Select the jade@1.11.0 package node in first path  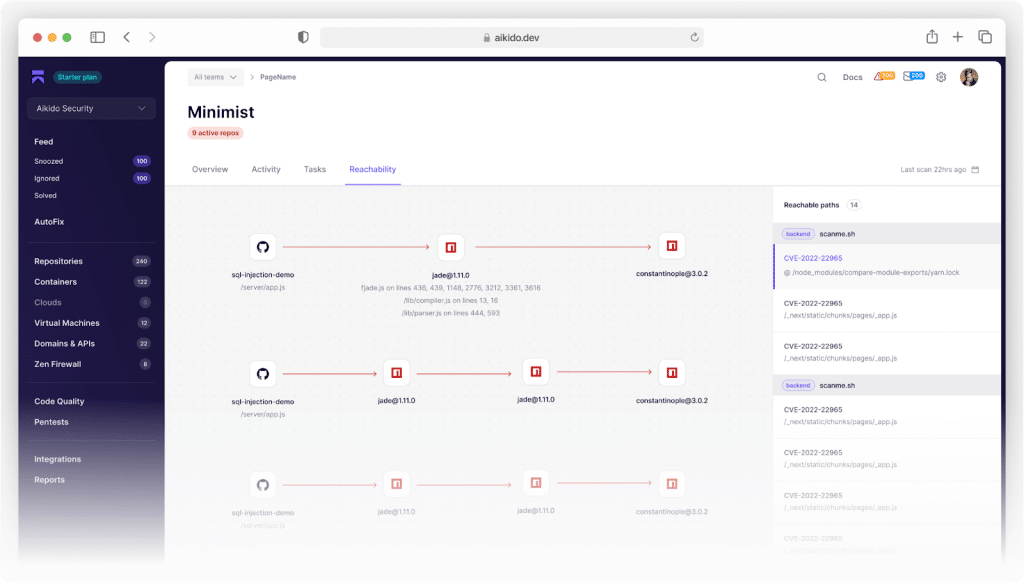point(451,247)
